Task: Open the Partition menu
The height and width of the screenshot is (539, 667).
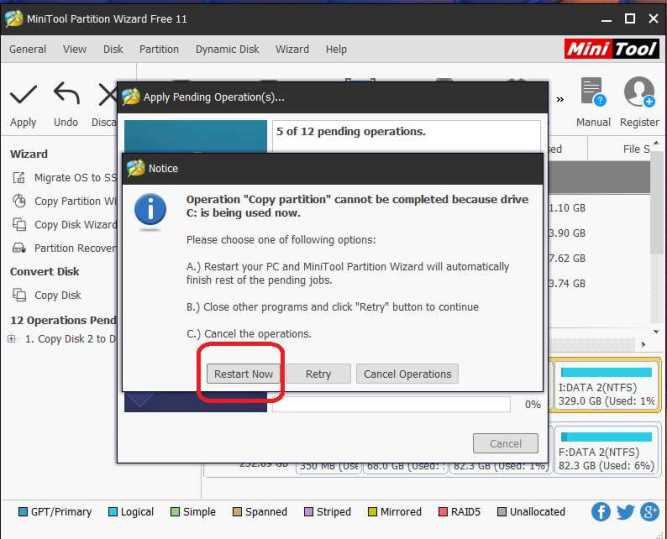Action: pyautogui.click(x=159, y=49)
